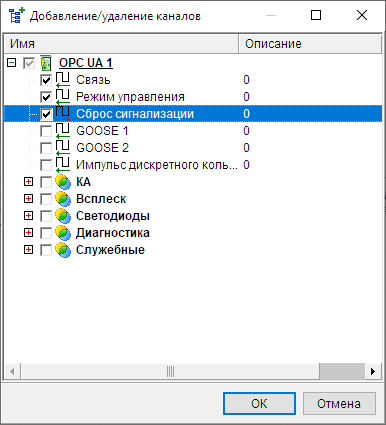Click the horizontal scrollbar right arrow
The image size is (386, 425).
[373, 371]
